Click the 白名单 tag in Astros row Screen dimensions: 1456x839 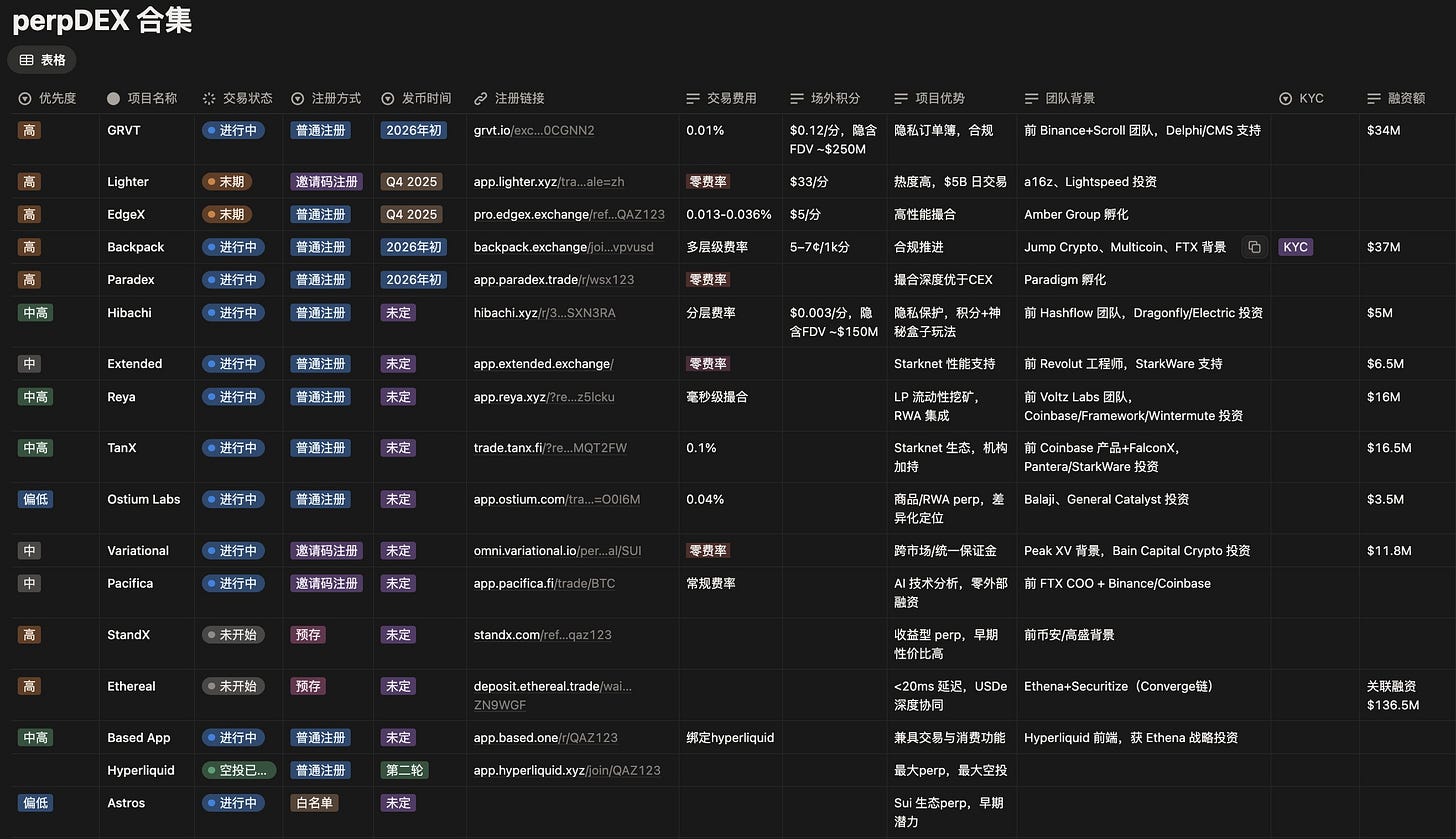[314, 803]
